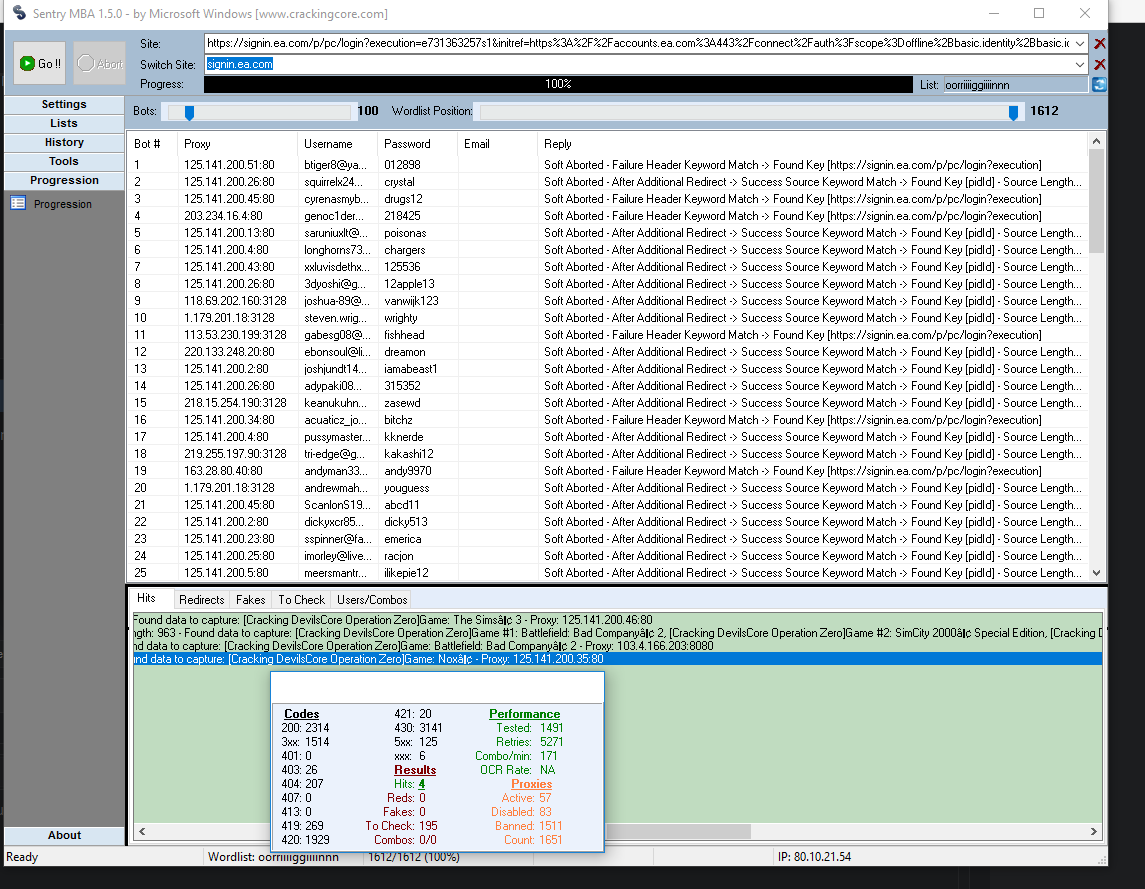This screenshot has height=889, width=1145.
Task: Click the 100% progress bar
Action: click(558, 84)
